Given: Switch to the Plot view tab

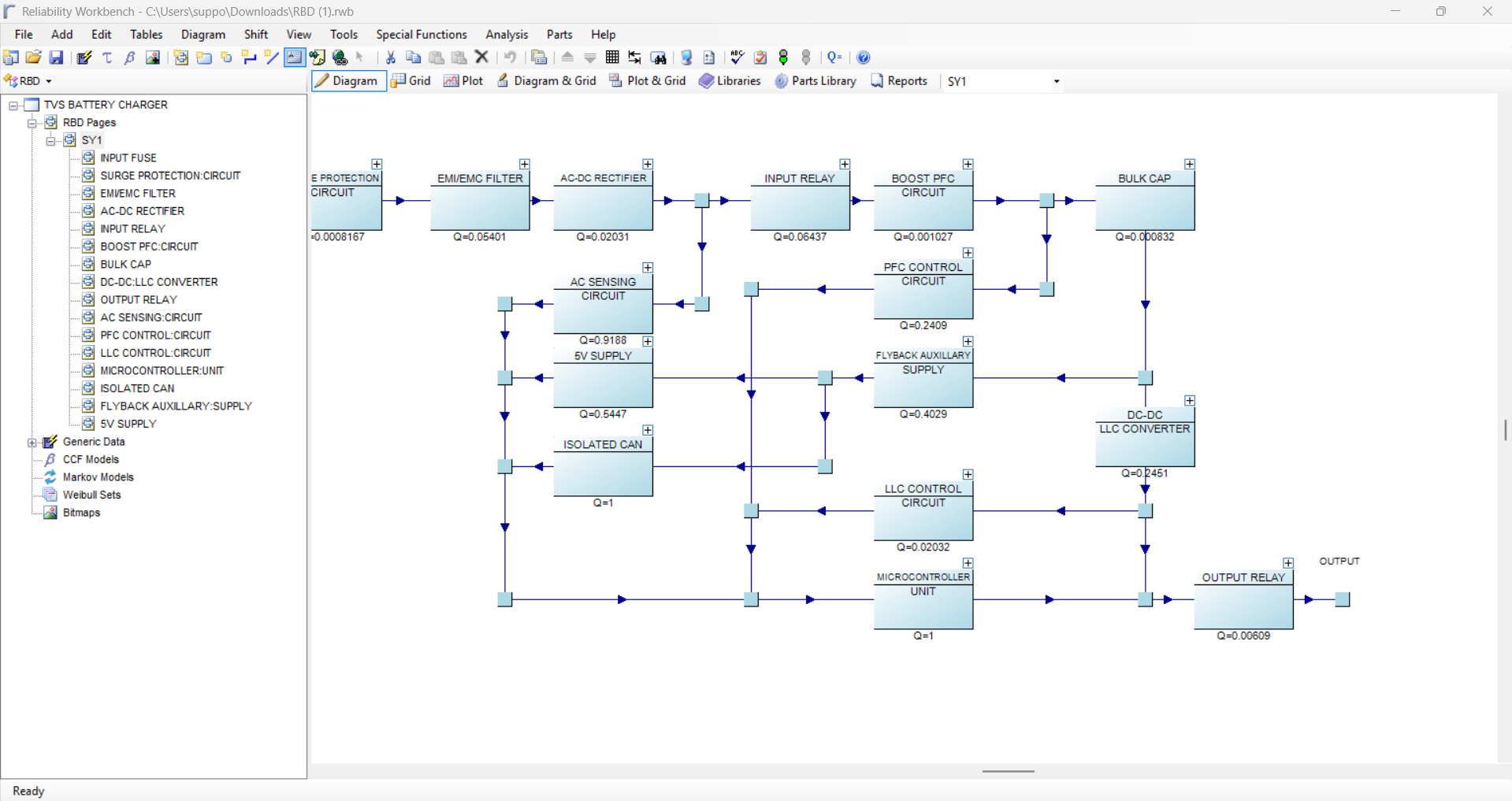Looking at the screenshot, I should [464, 81].
